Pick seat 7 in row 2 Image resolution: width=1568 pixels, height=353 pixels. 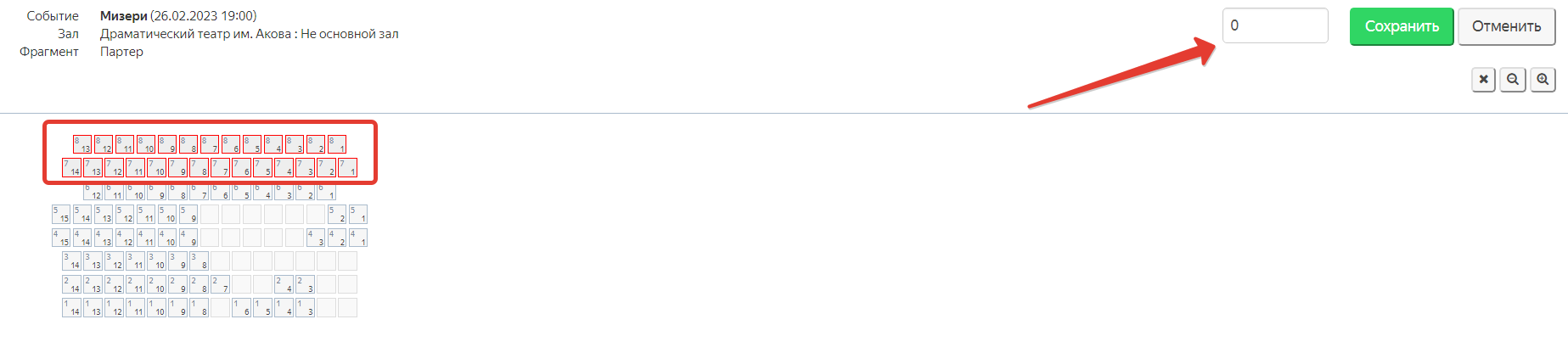pyautogui.click(x=221, y=284)
